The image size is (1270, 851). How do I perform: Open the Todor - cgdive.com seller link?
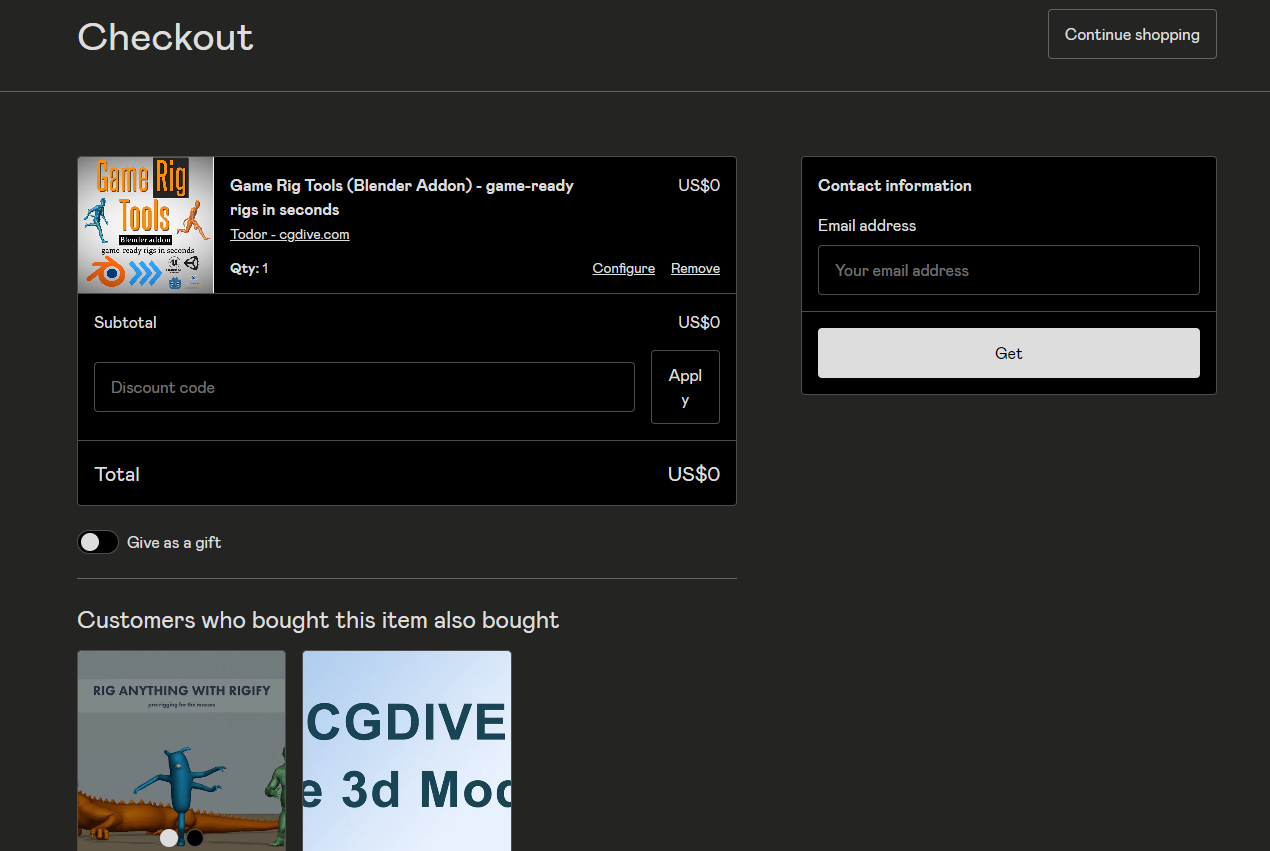pyautogui.click(x=290, y=235)
